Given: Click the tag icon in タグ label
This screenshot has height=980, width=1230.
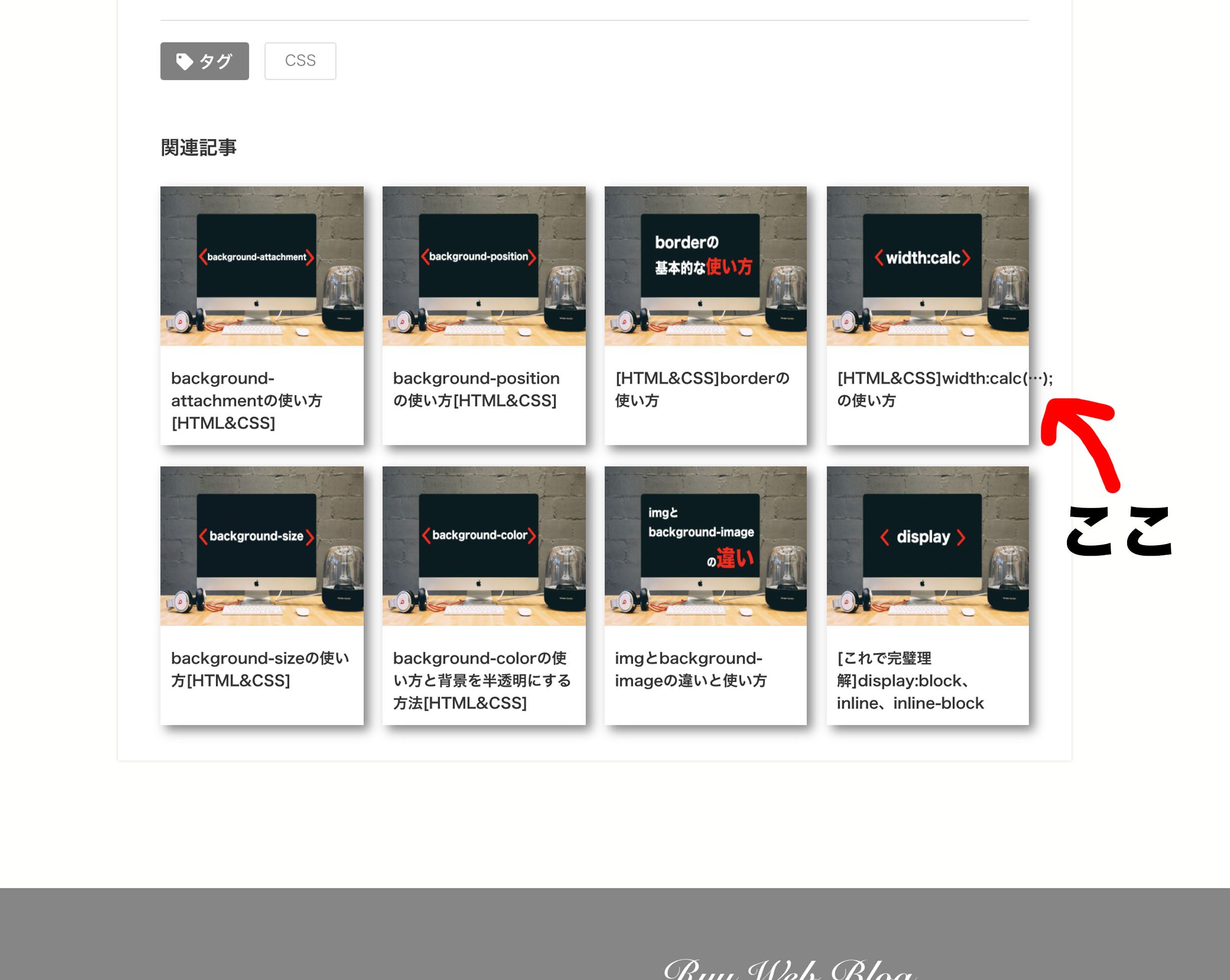Looking at the screenshot, I should pos(184,62).
